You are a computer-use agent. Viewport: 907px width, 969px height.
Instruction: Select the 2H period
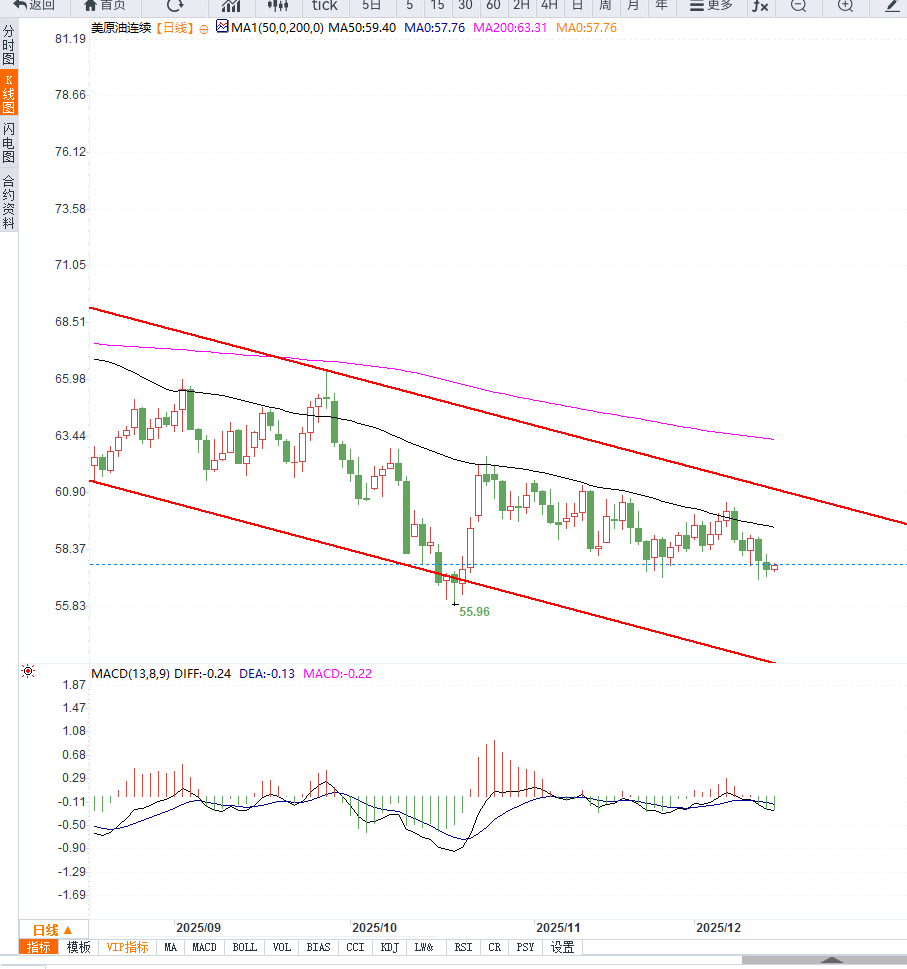521,6
